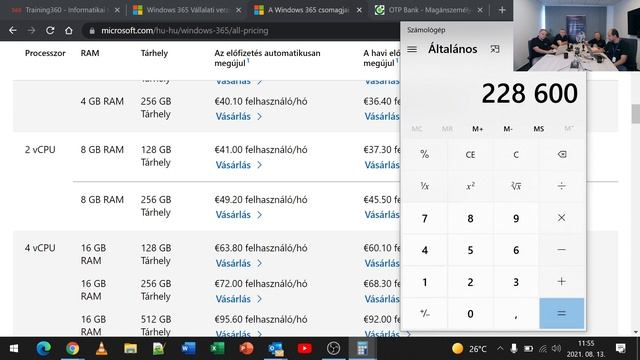Open Google Chrome from the taskbar
This screenshot has width=640, height=360.
click(73, 349)
